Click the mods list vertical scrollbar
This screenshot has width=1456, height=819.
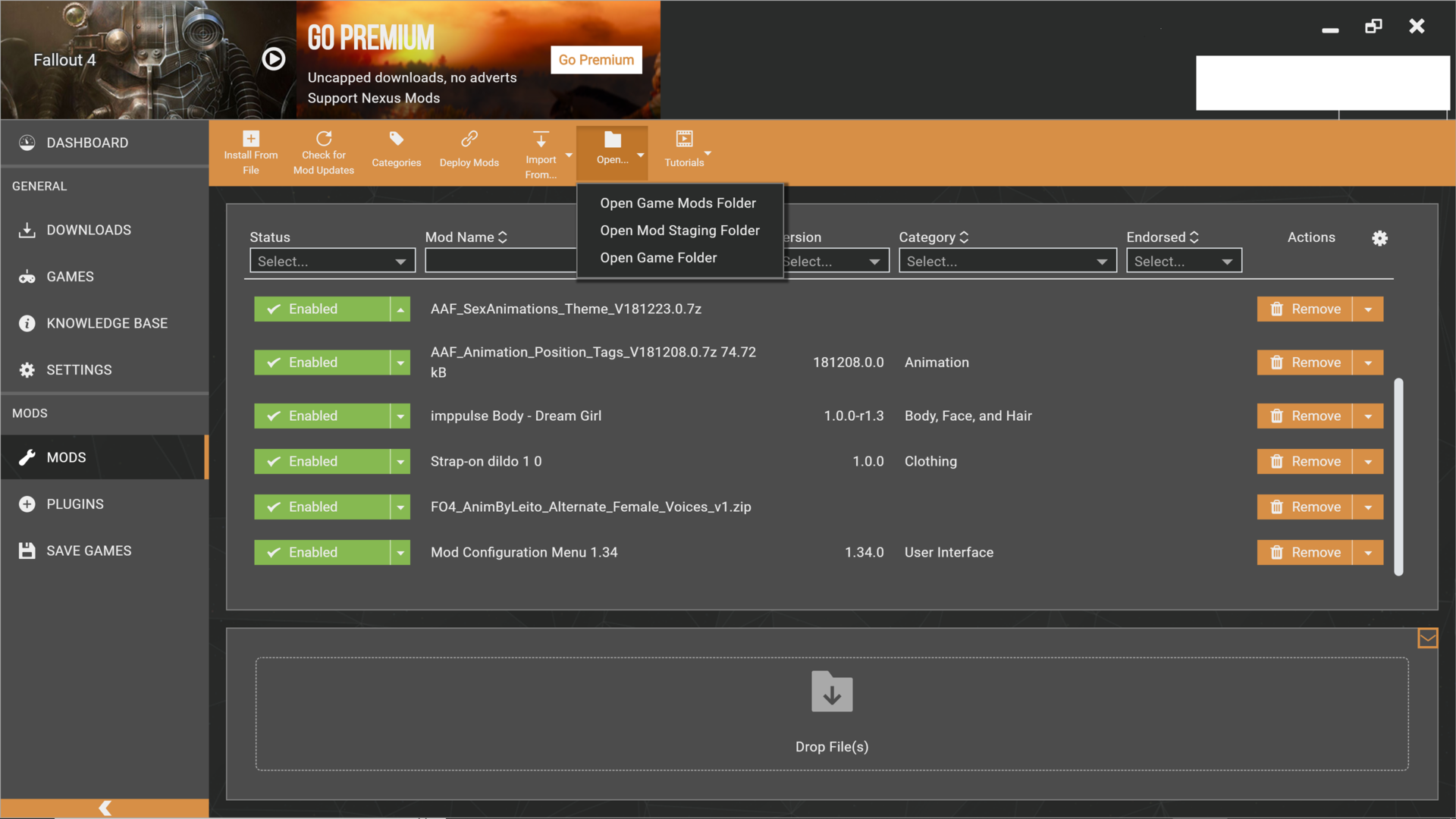click(1398, 477)
